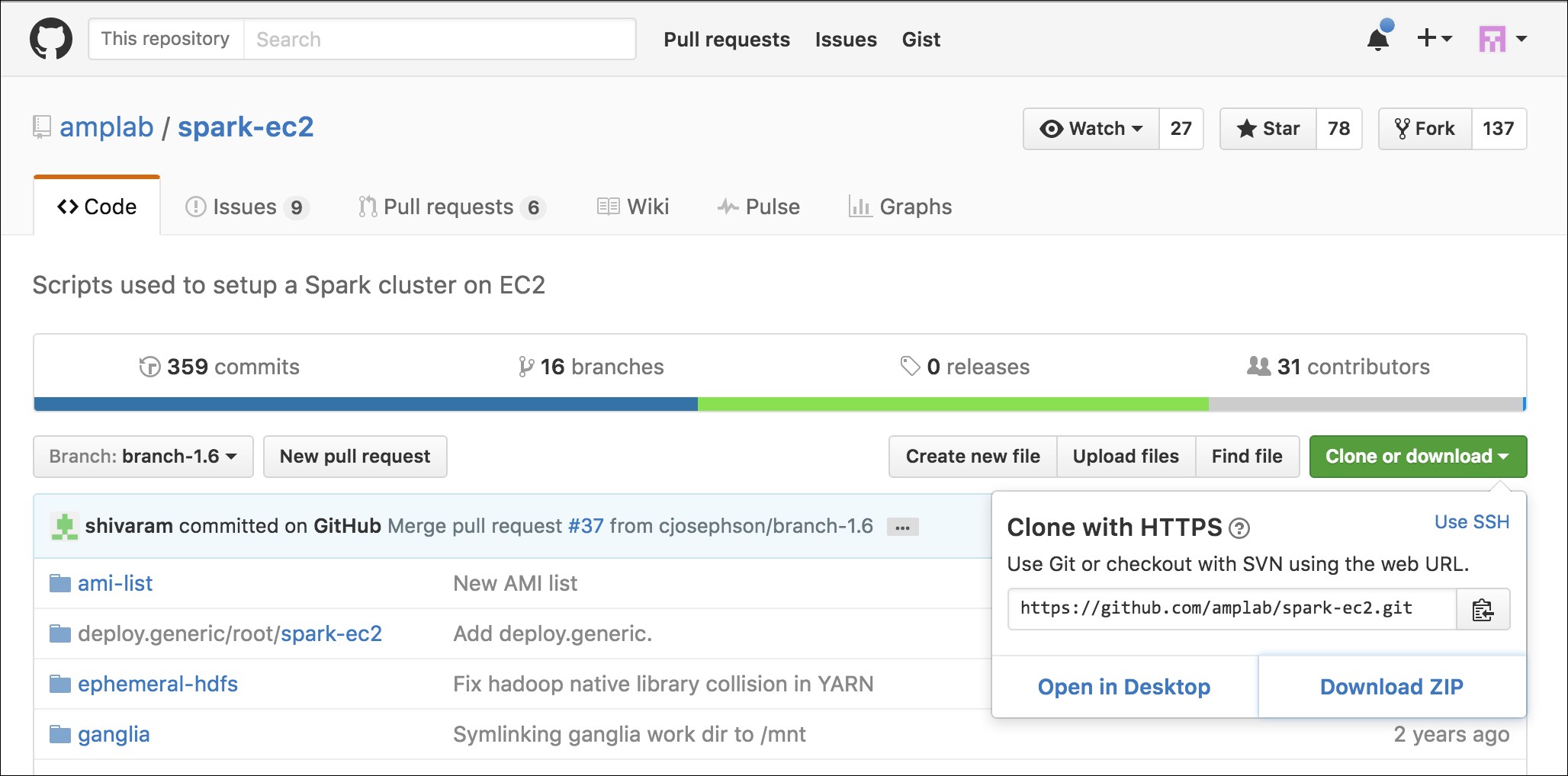The width and height of the screenshot is (1568, 776).
Task: Open the Wiki tab
Action: 633,207
